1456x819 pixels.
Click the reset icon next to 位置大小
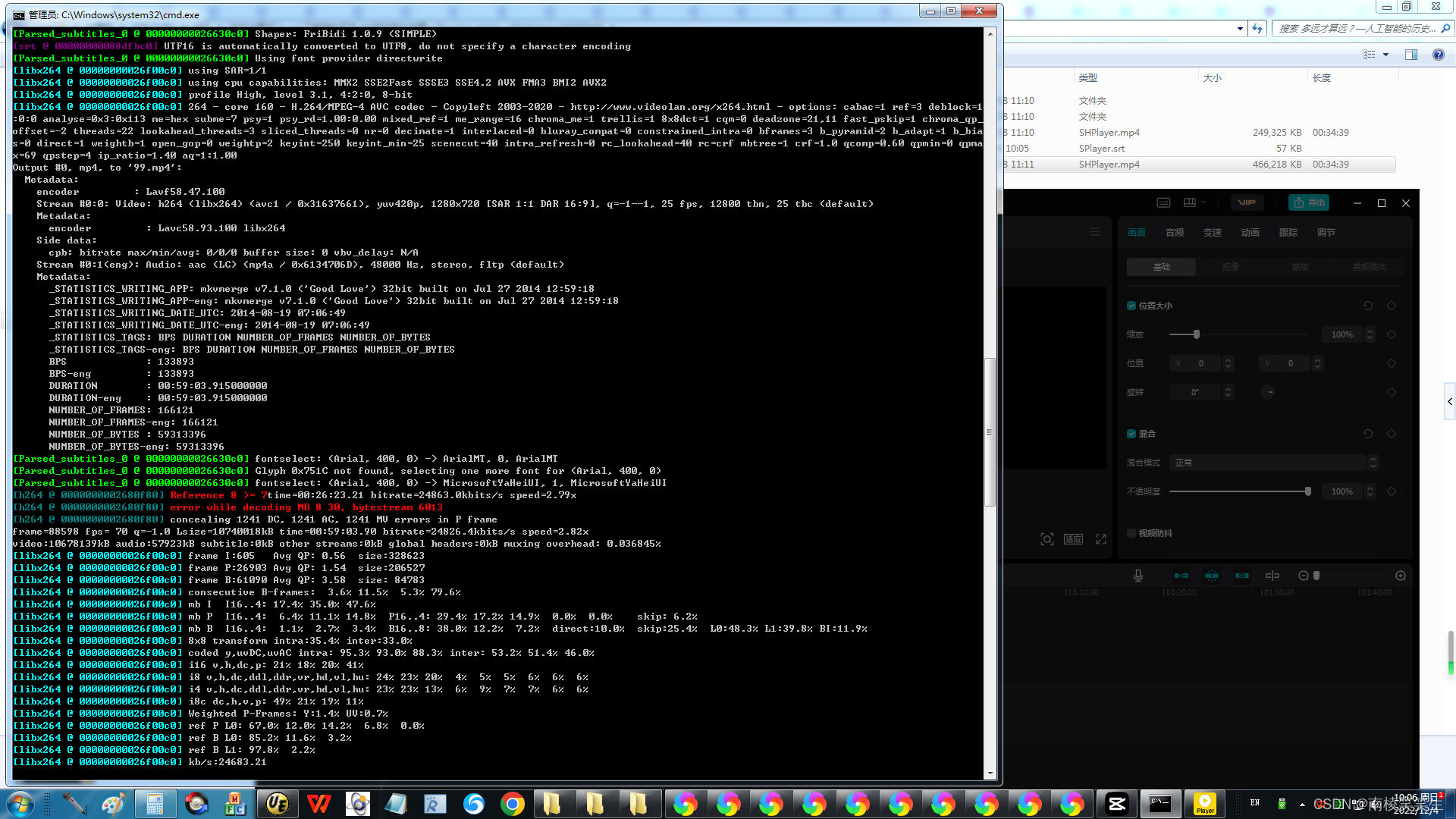(x=1368, y=306)
